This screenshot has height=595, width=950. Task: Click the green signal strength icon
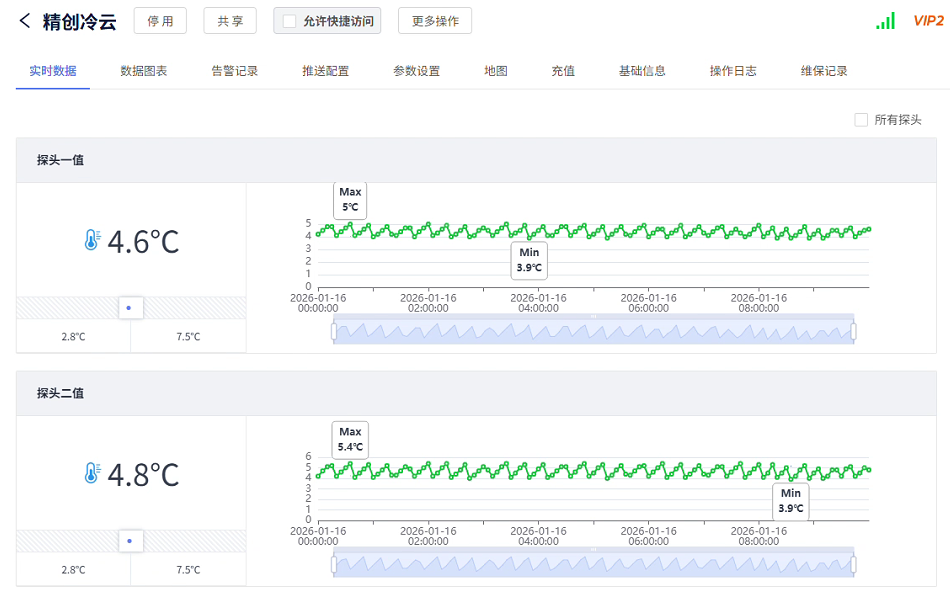885,21
